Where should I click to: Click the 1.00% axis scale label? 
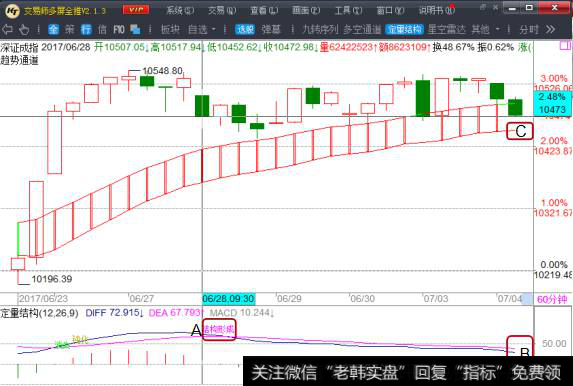(x=554, y=203)
